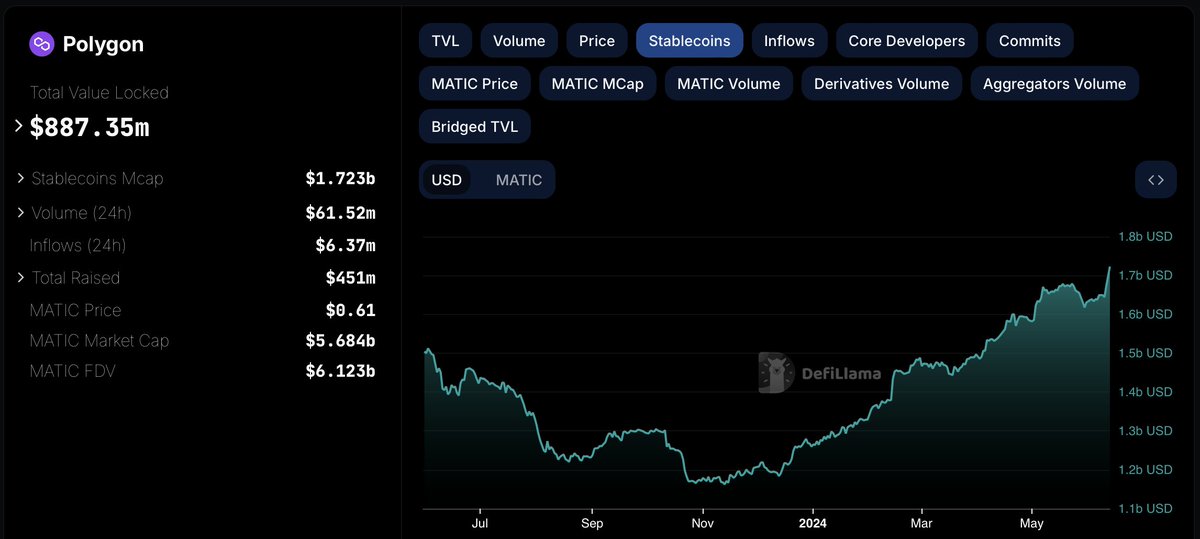Switch chart denomination to MATIC
This screenshot has width=1200, height=539.
tap(519, 180)
